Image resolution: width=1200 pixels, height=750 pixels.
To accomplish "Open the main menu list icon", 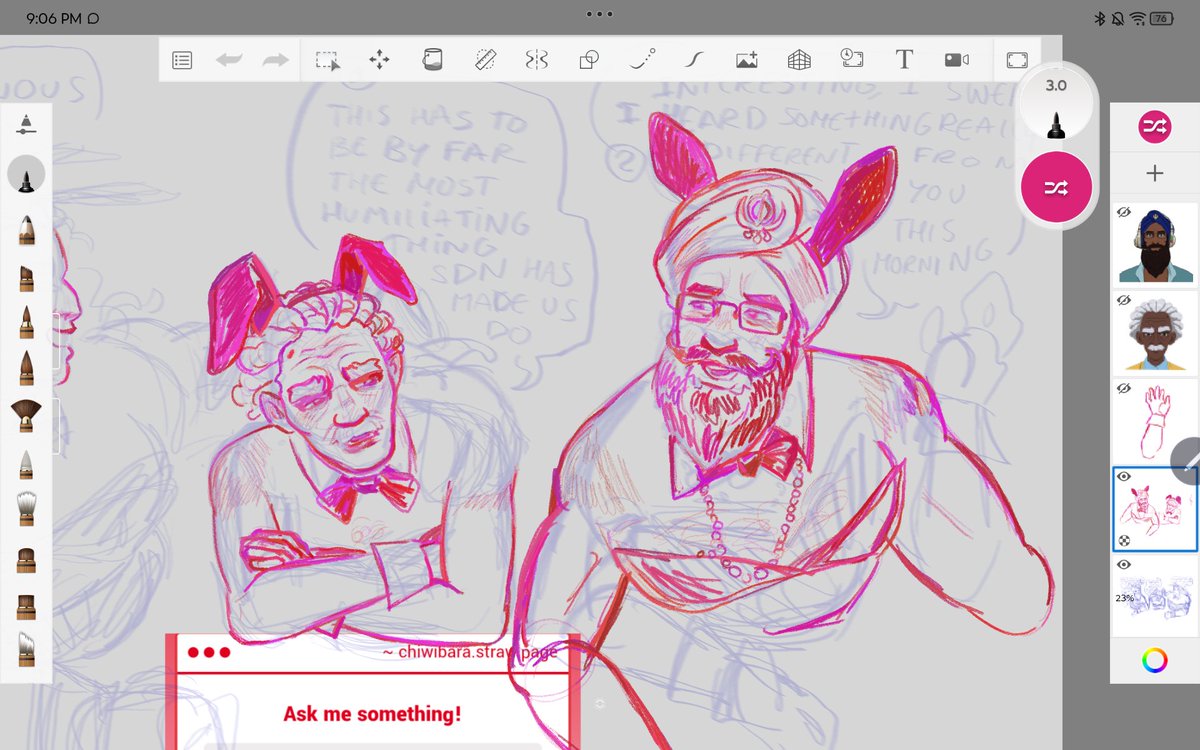I will [182, 60].
